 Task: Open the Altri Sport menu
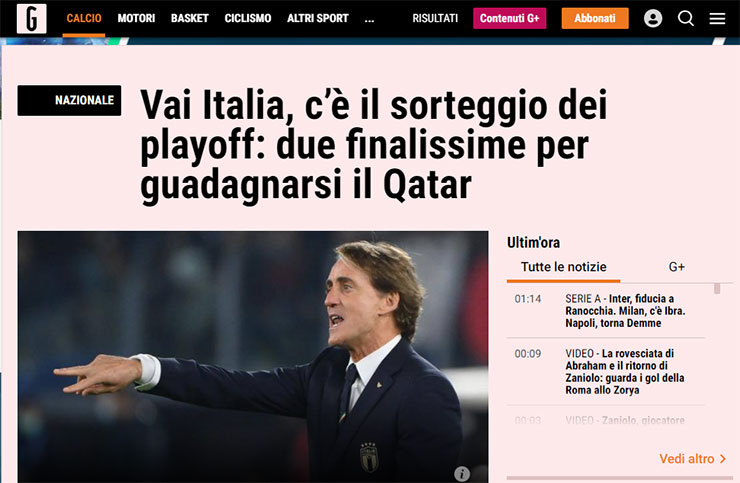click(318, 18)
